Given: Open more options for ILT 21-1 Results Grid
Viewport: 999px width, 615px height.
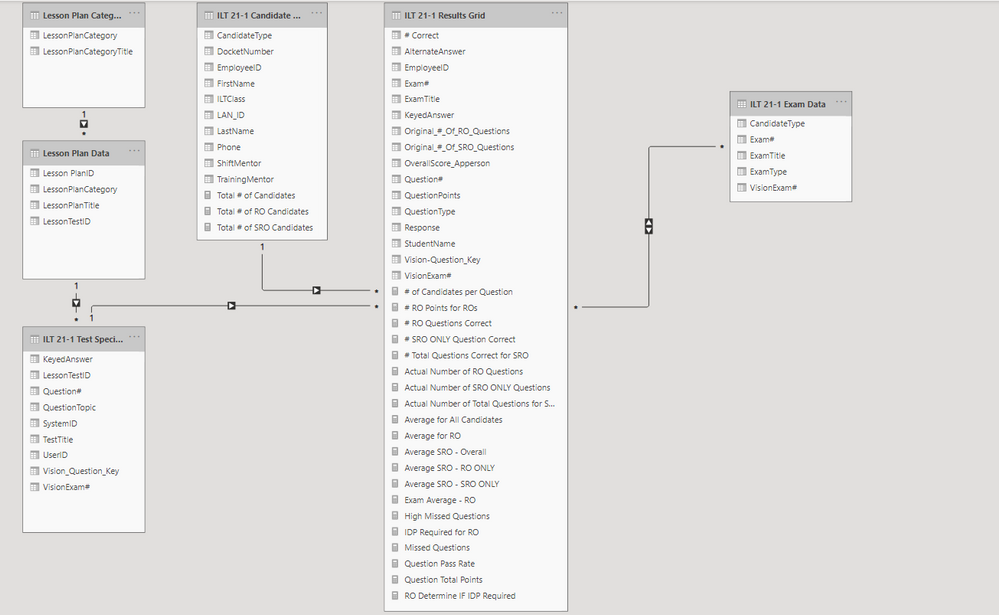Looking at the screenshot, I should [x=557, y=13].
